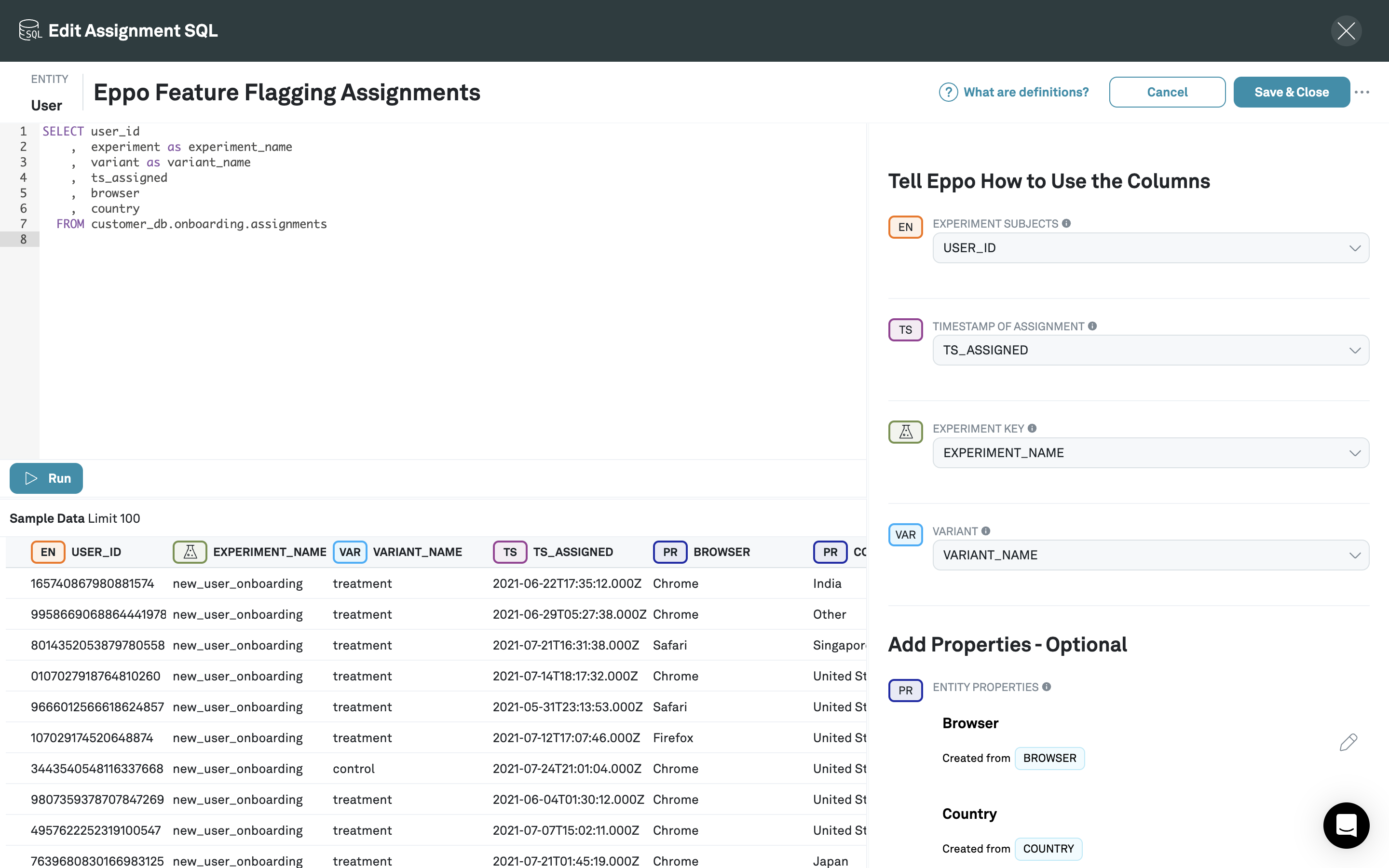Screen dimensions: 1389x868
Task: Click the question mark help icon in the header
Action: pyautogui.click(x=948, y=92)
